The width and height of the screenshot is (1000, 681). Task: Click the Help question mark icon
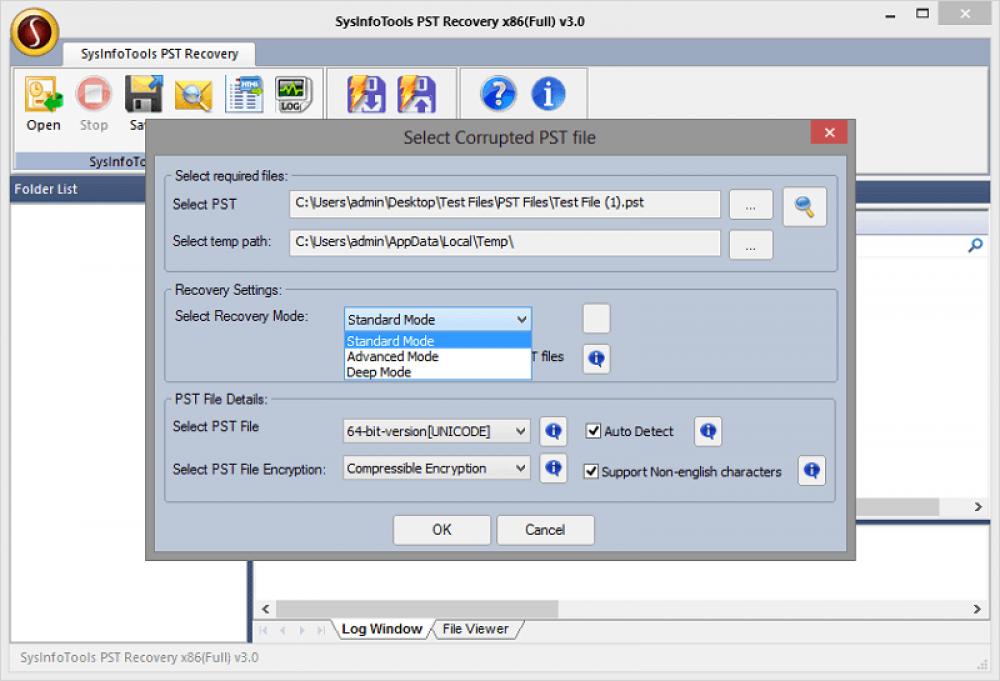pyautogui.click(x=498, y=95)
